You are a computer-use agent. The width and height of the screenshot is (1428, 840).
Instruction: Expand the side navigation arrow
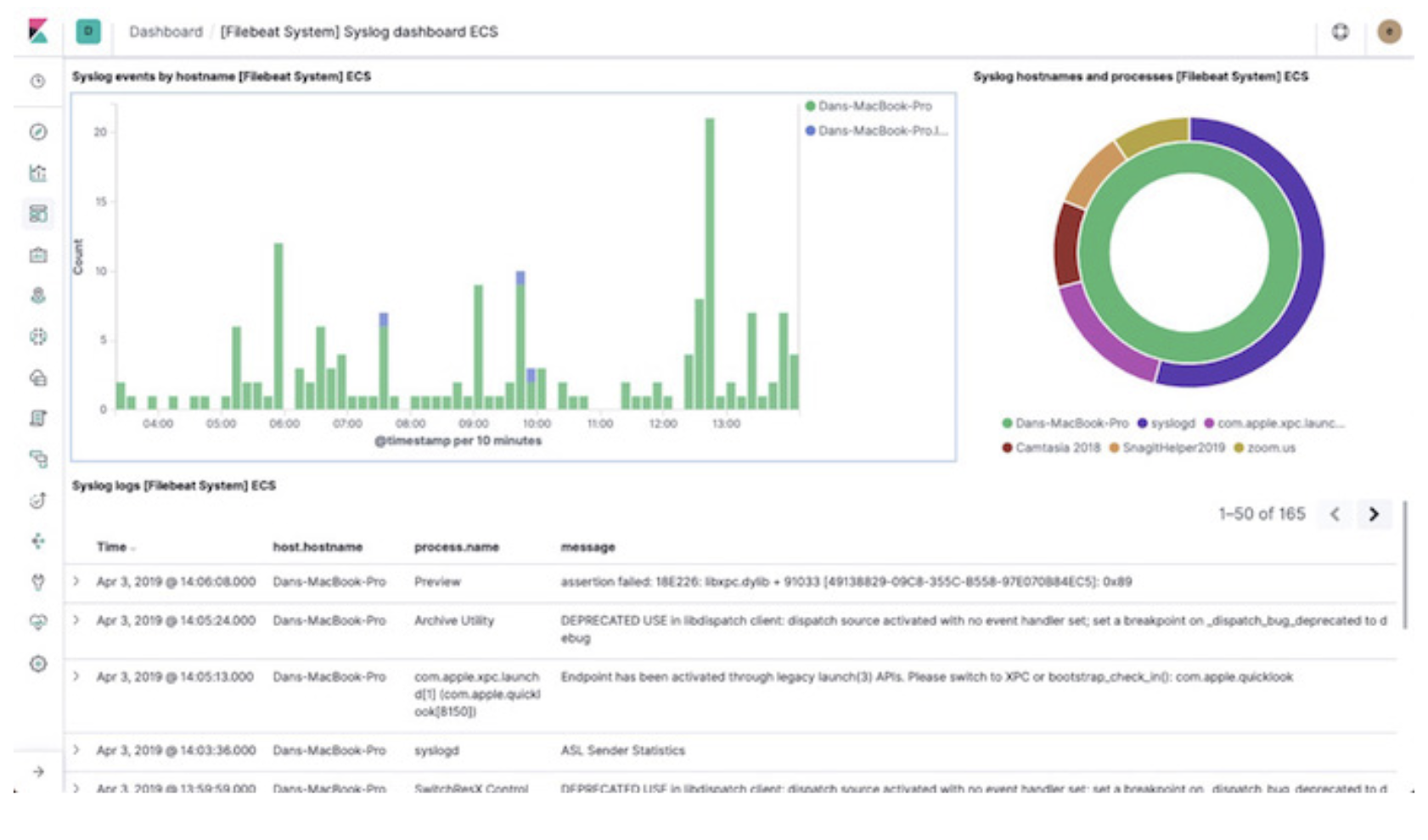(38, 771)
